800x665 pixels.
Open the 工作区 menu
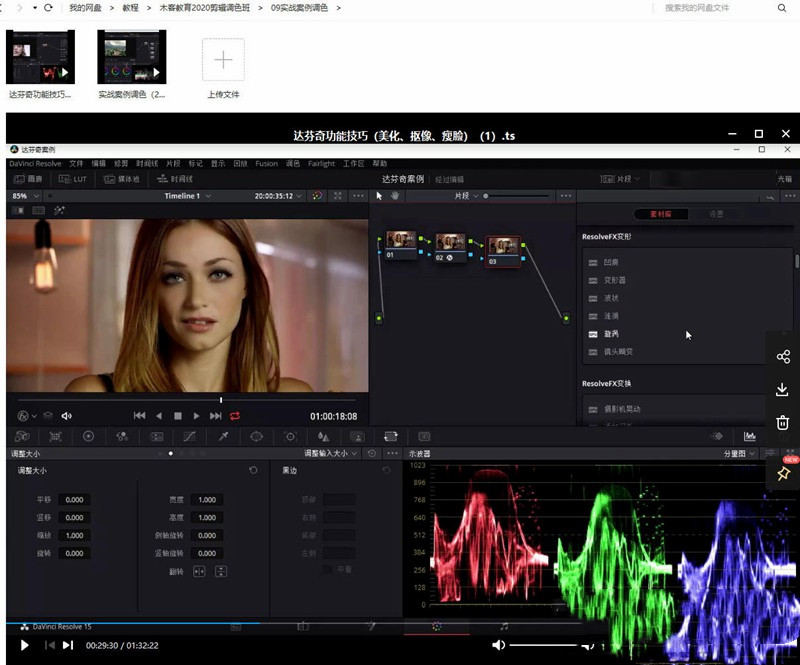click(354, 163)
